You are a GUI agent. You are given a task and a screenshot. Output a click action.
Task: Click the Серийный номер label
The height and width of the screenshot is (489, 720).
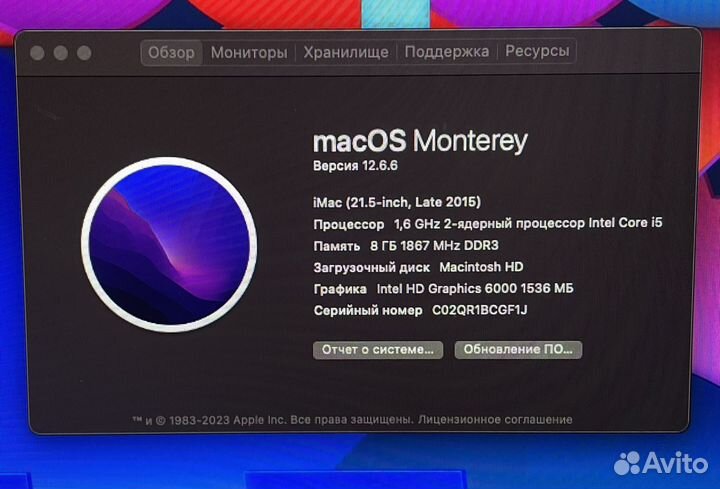click(368, 310)
